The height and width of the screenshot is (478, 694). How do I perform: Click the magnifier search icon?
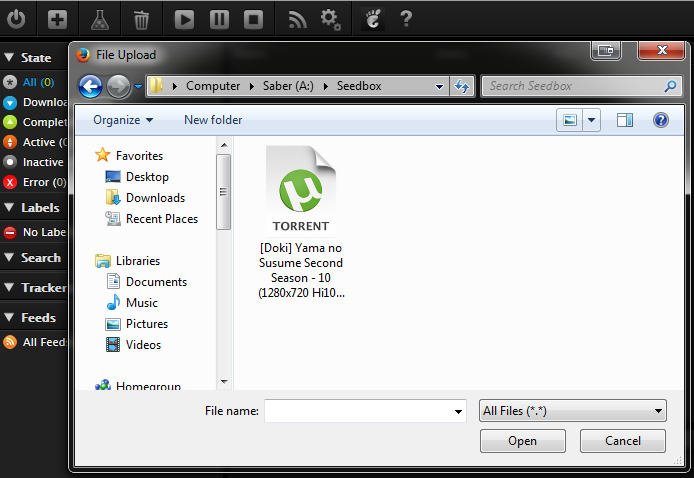point(671,86)
